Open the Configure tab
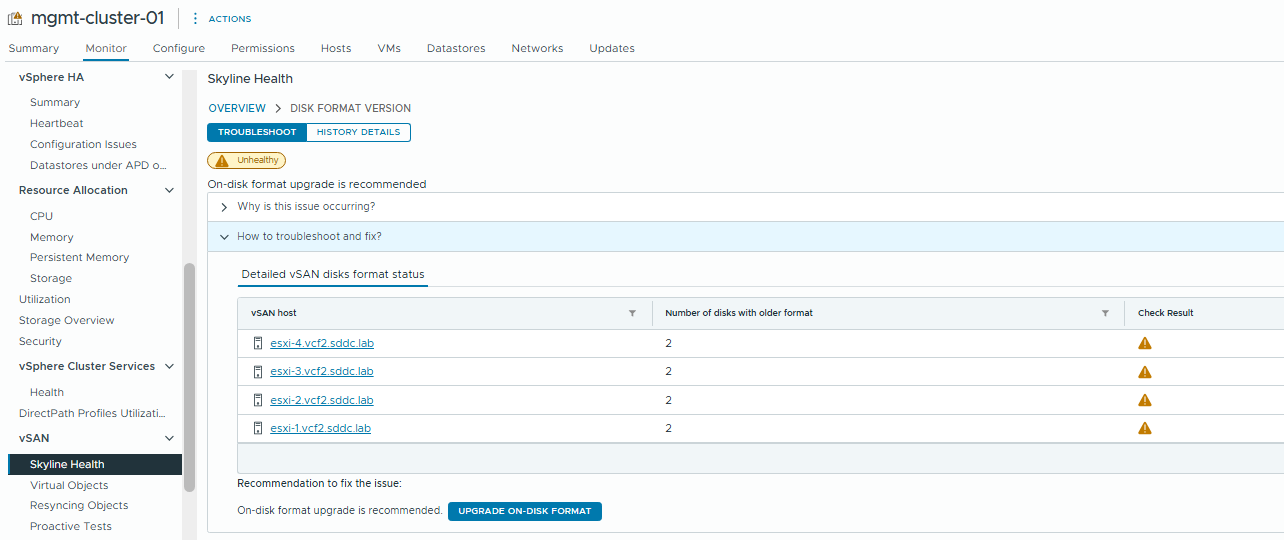This screenshot has height=540, width=1284. pyautogui.click(x=179, y=48)
